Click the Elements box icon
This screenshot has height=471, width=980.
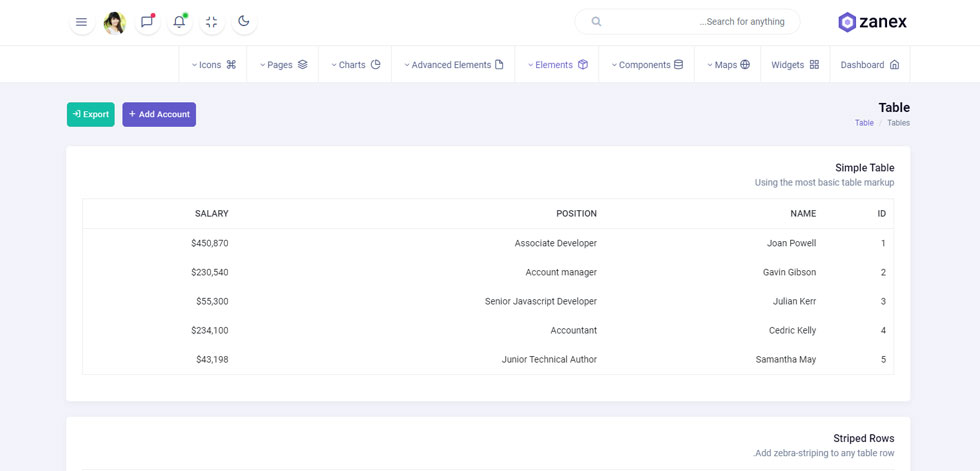(x=582, y=64)
